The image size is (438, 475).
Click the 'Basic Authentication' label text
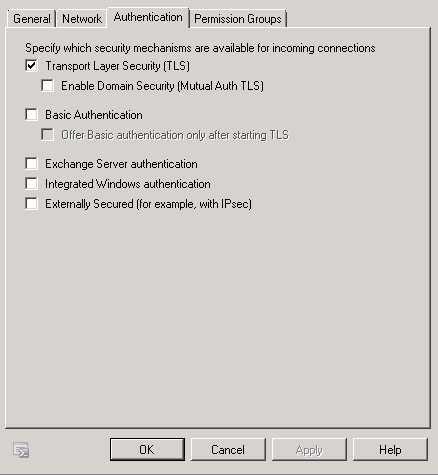point(94,115)
